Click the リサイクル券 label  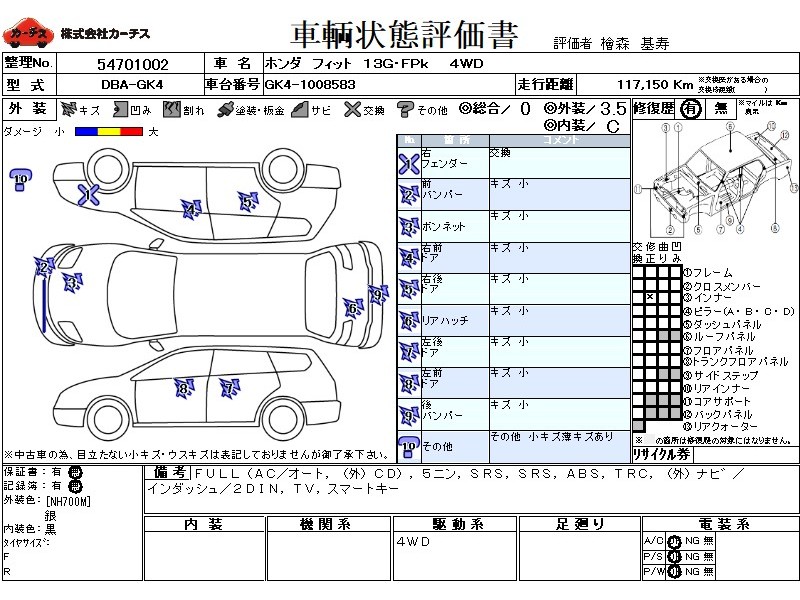tap(662, 454)
